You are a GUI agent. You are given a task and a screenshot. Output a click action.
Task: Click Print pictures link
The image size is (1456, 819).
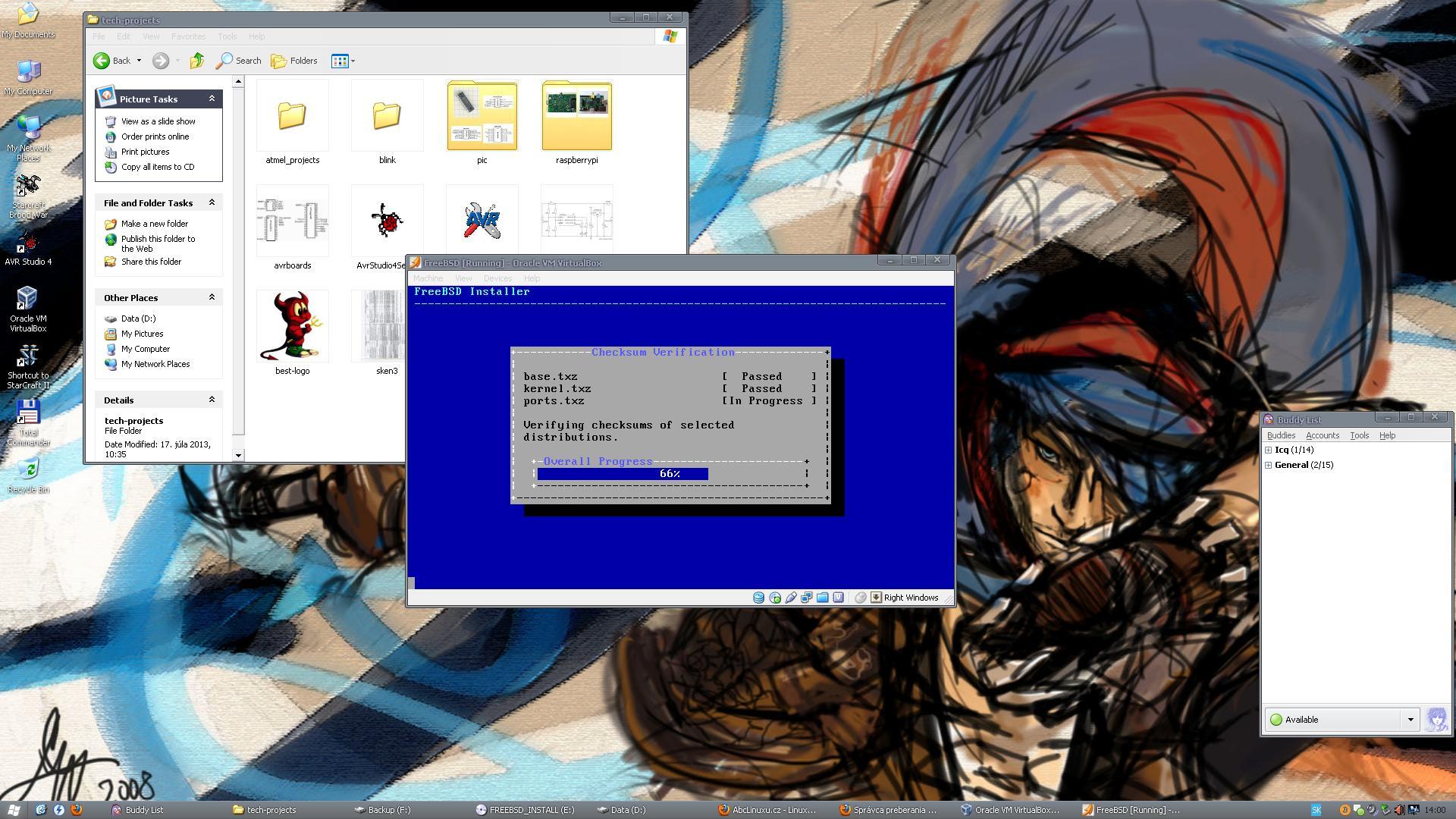[x=145, y=152]
